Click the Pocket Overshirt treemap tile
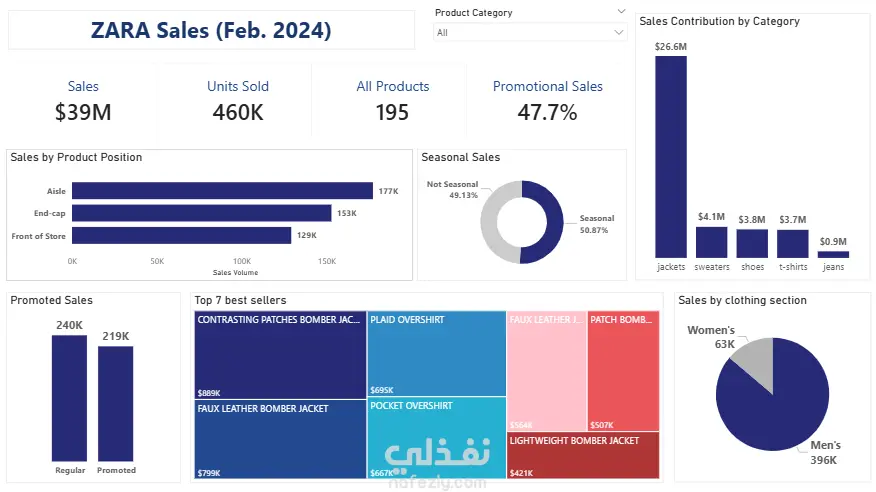The image size is (876, 492). (436, 438)
